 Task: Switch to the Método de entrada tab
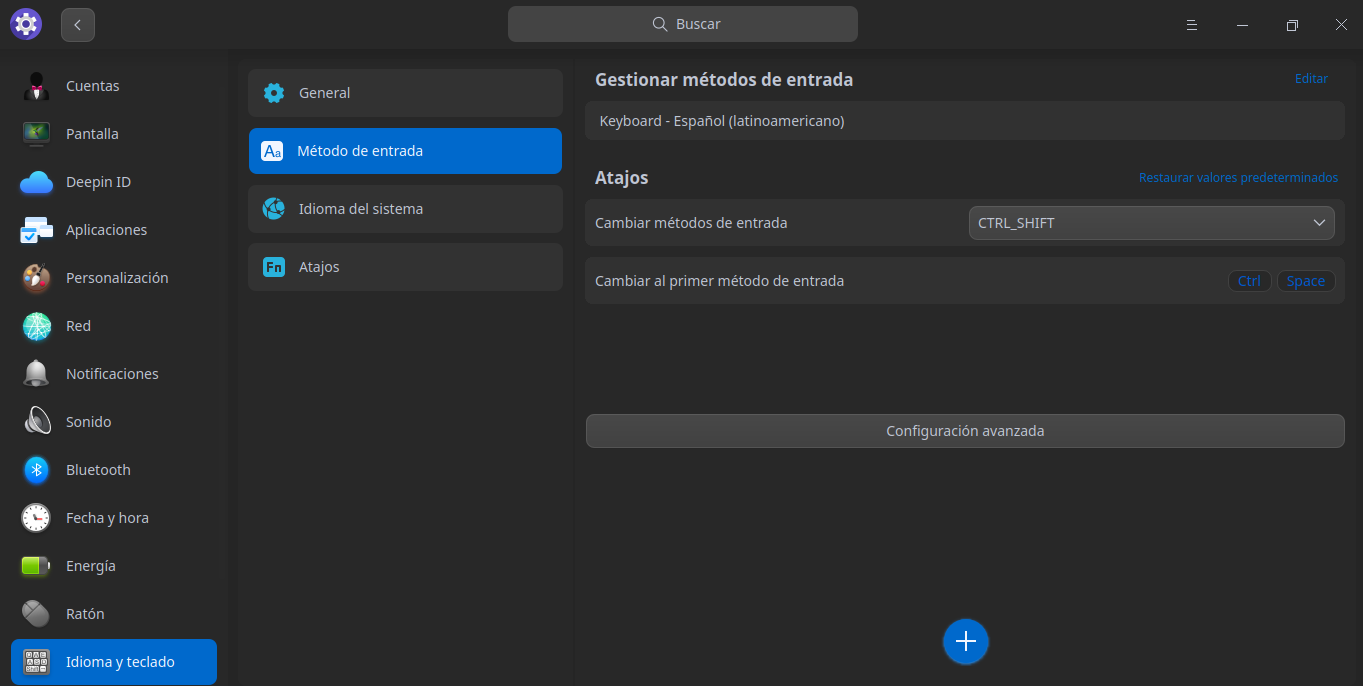click(x=405, y=151)
